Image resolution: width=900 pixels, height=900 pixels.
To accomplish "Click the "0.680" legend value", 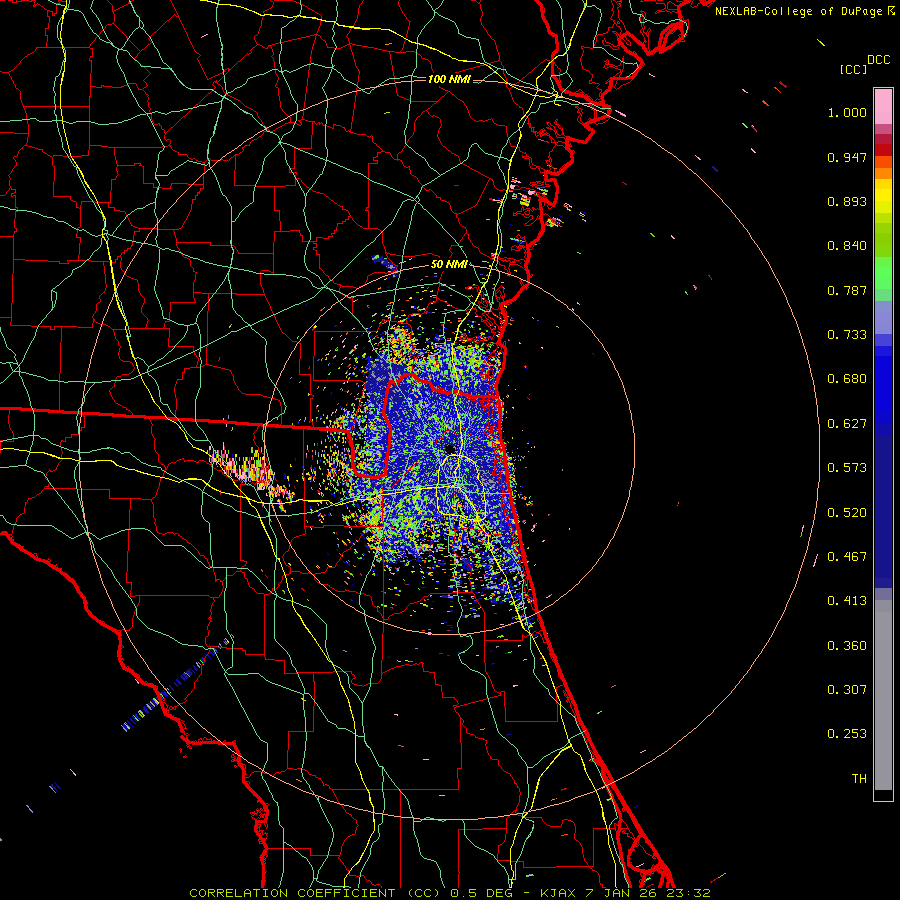I will tap(847, 379).
